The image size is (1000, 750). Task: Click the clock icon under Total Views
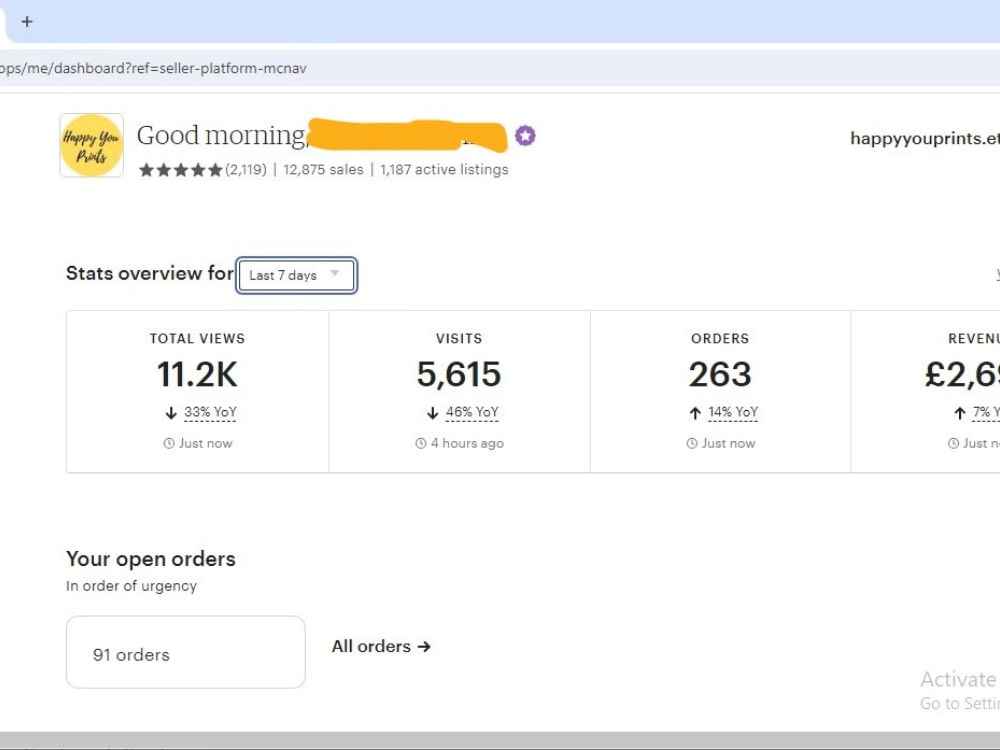pyautogui.click(x=169, y=443)
